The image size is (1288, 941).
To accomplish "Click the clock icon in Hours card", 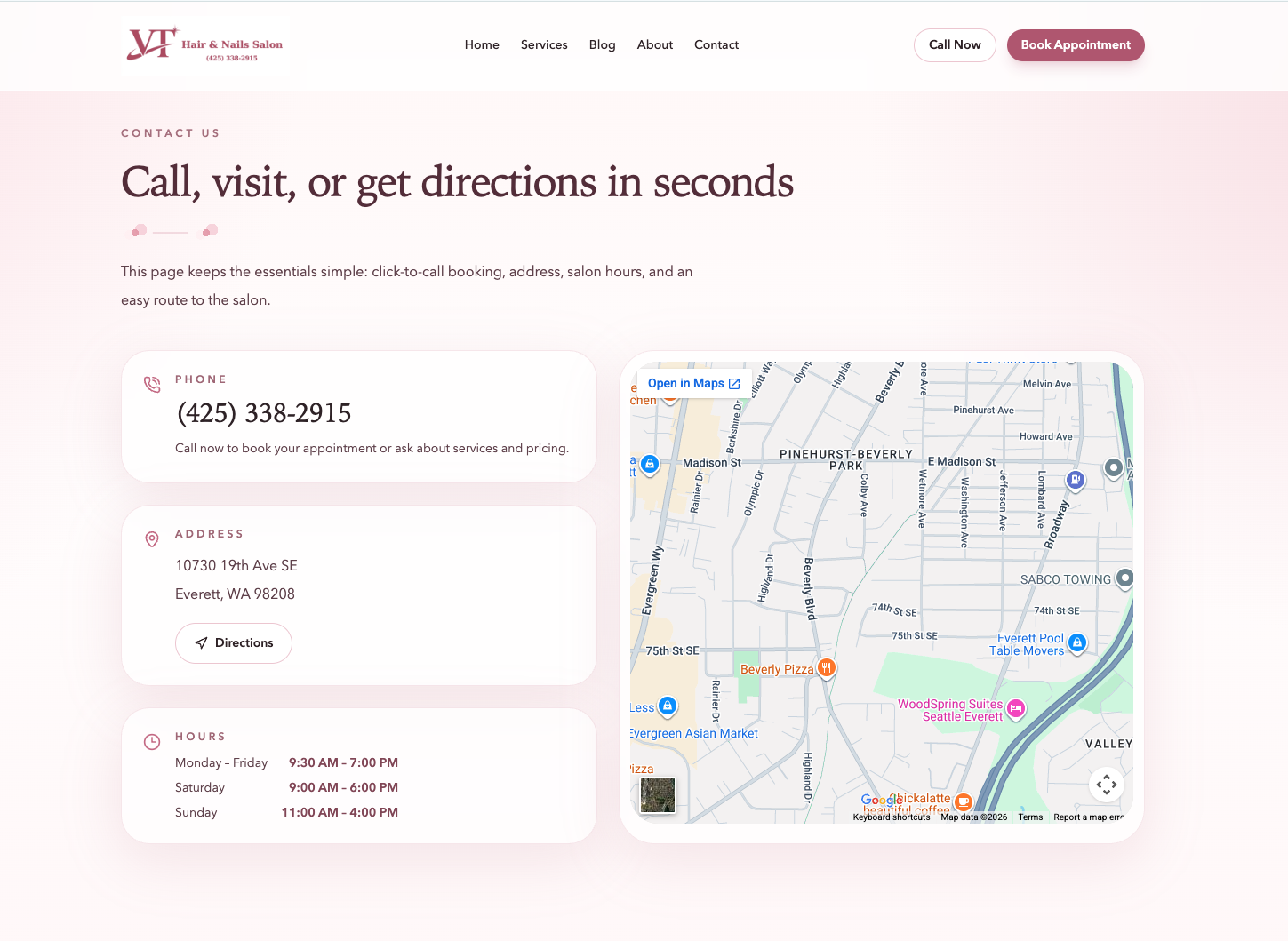I will coord(152,741).
